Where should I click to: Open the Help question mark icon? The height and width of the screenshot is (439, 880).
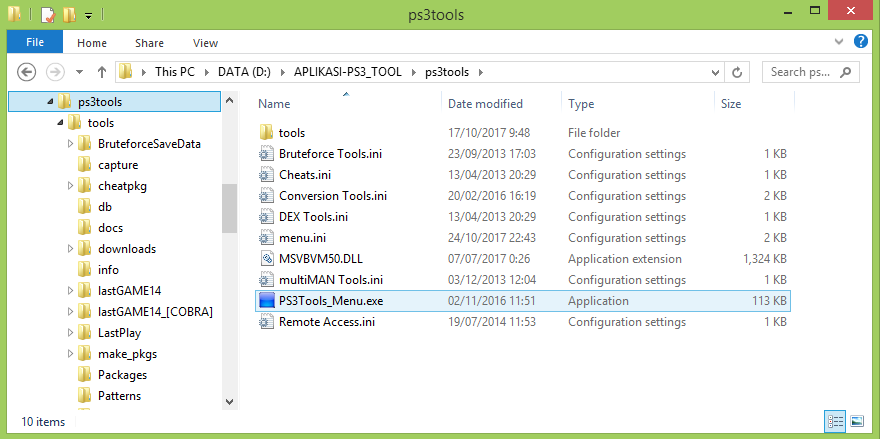point(860,42)
